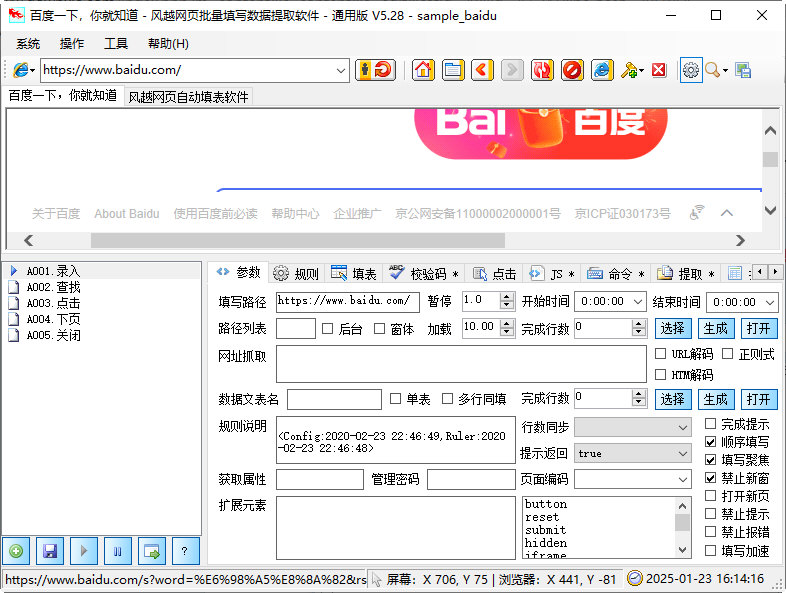Toggle the 后台 checkbox

(327, 328)
